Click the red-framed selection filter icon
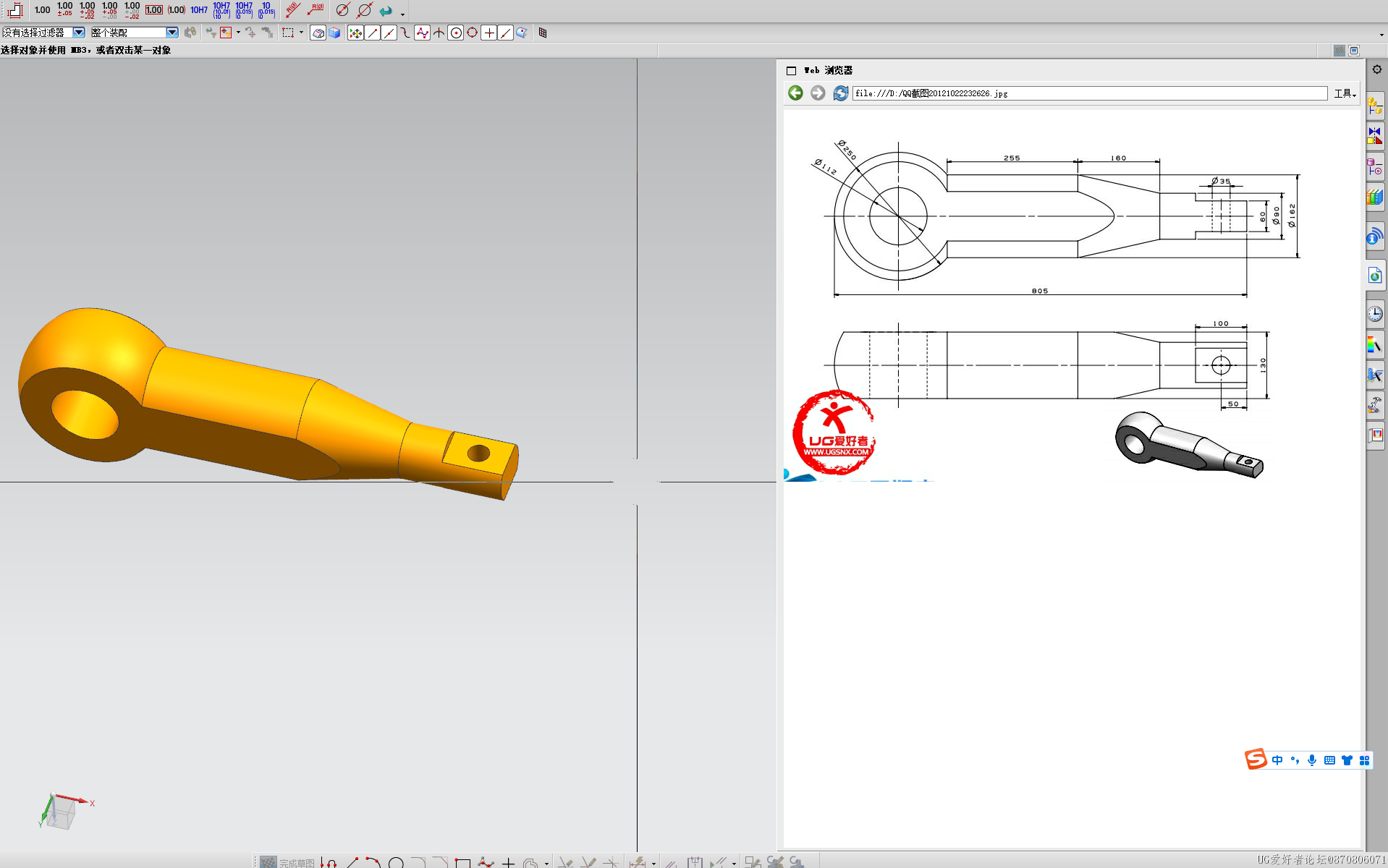 (226, 33)
